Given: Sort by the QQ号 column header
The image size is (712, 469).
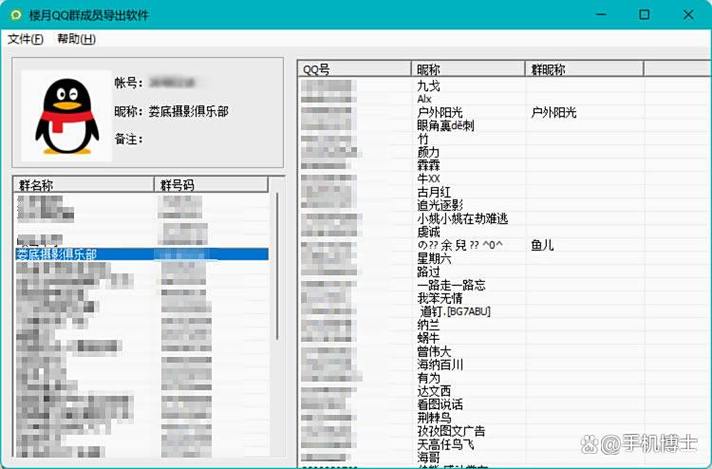Looking at the screenshot, I should (355, 69).
